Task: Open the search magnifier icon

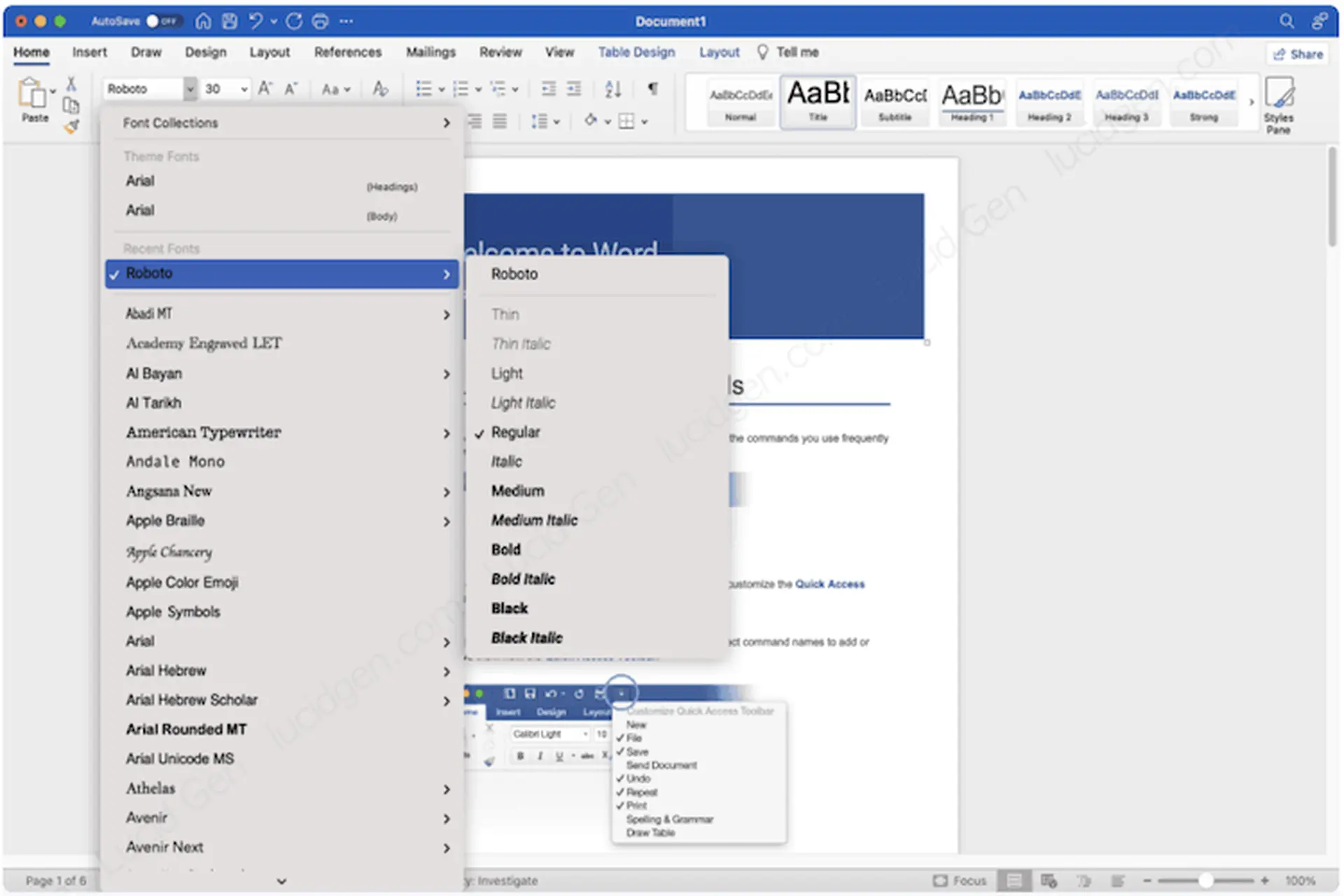Action: (1287, 21)
